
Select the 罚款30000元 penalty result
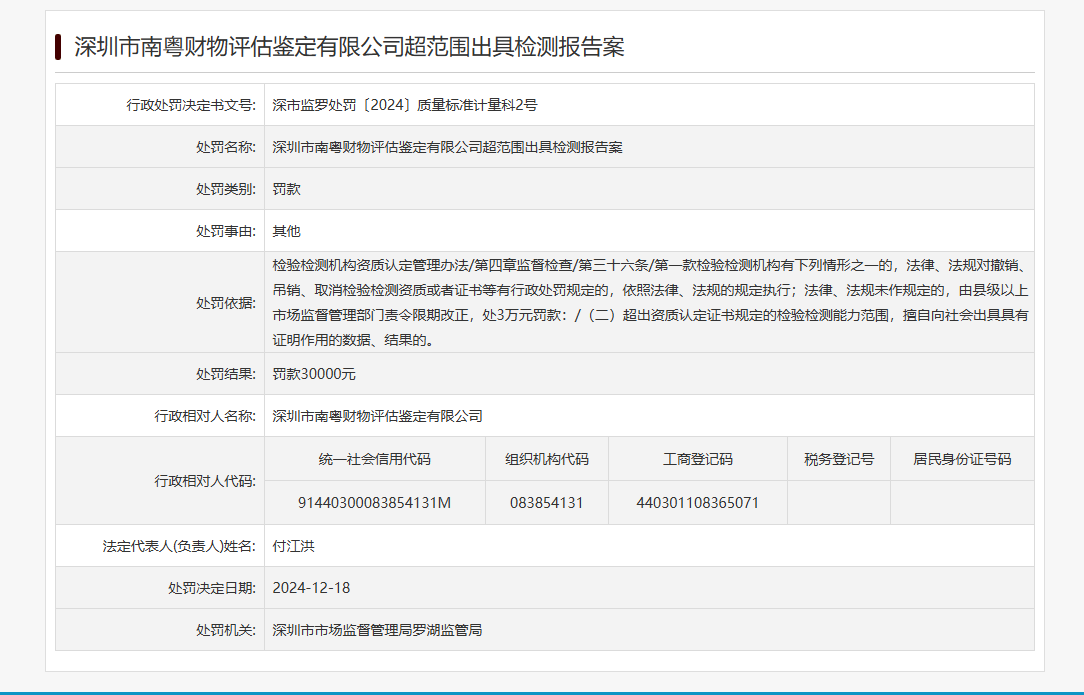click(x=314, y=374)
